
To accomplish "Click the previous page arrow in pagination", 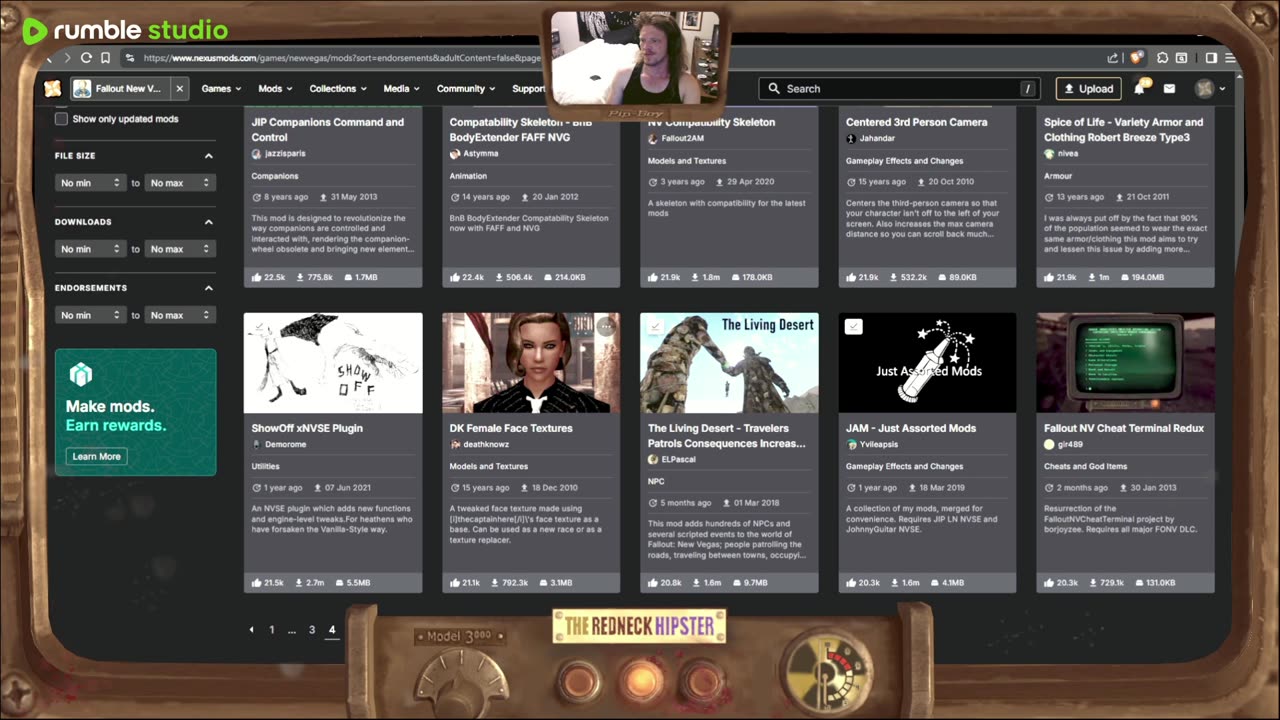I will pyautogui.click(x=252, y=630).
